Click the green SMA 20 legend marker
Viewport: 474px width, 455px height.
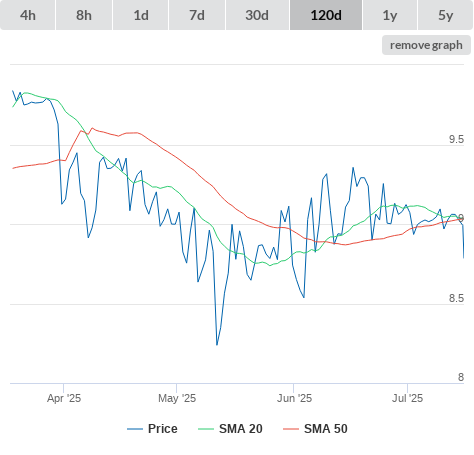click(206, 429)
